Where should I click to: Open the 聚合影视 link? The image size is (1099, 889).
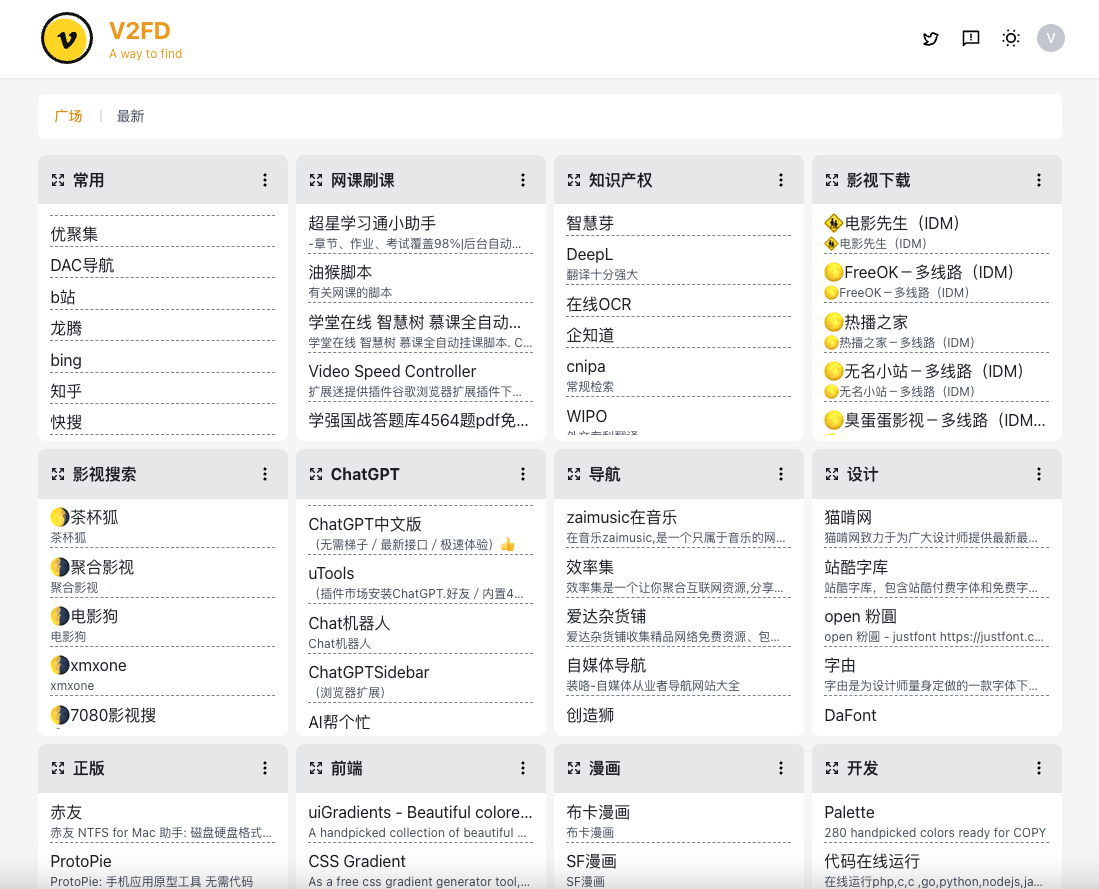coord(102,567)
